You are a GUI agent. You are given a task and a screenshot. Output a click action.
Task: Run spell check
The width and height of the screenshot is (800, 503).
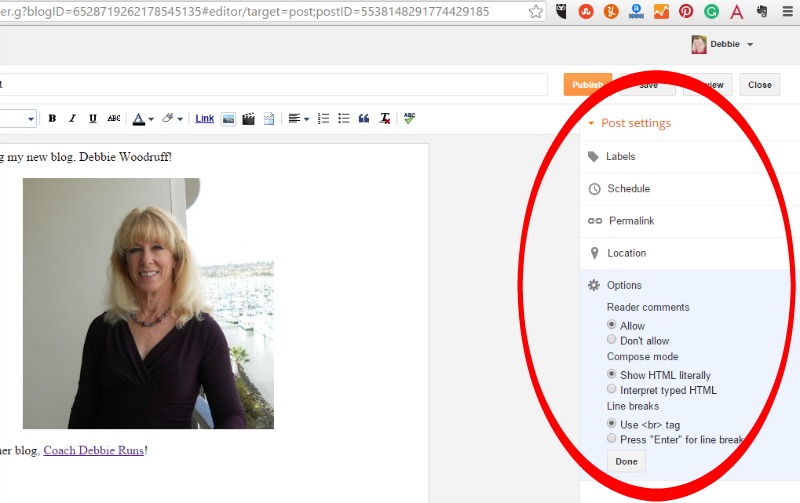tap(409, 118)
